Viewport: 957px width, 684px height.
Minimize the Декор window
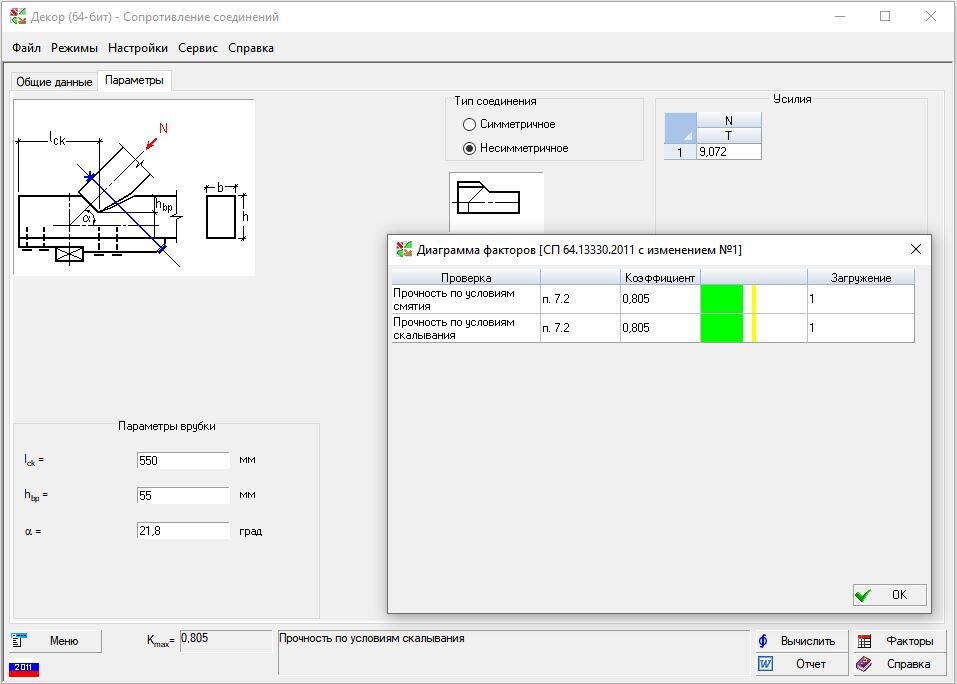pyautogui.click(x=840, y=16)
